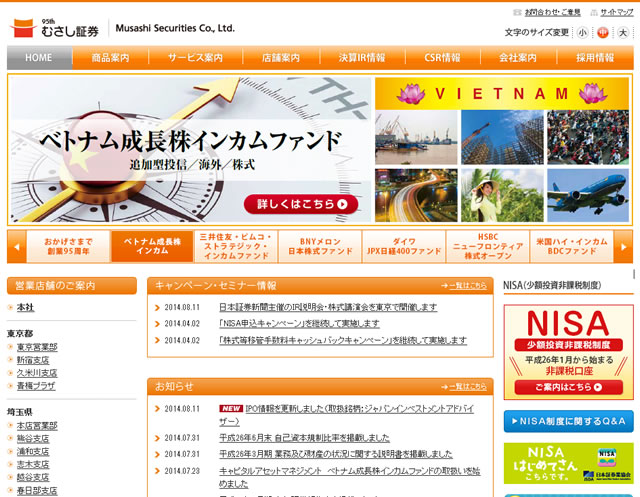Open the 採用情報 menu
The image size is (640, 497).
595,58
